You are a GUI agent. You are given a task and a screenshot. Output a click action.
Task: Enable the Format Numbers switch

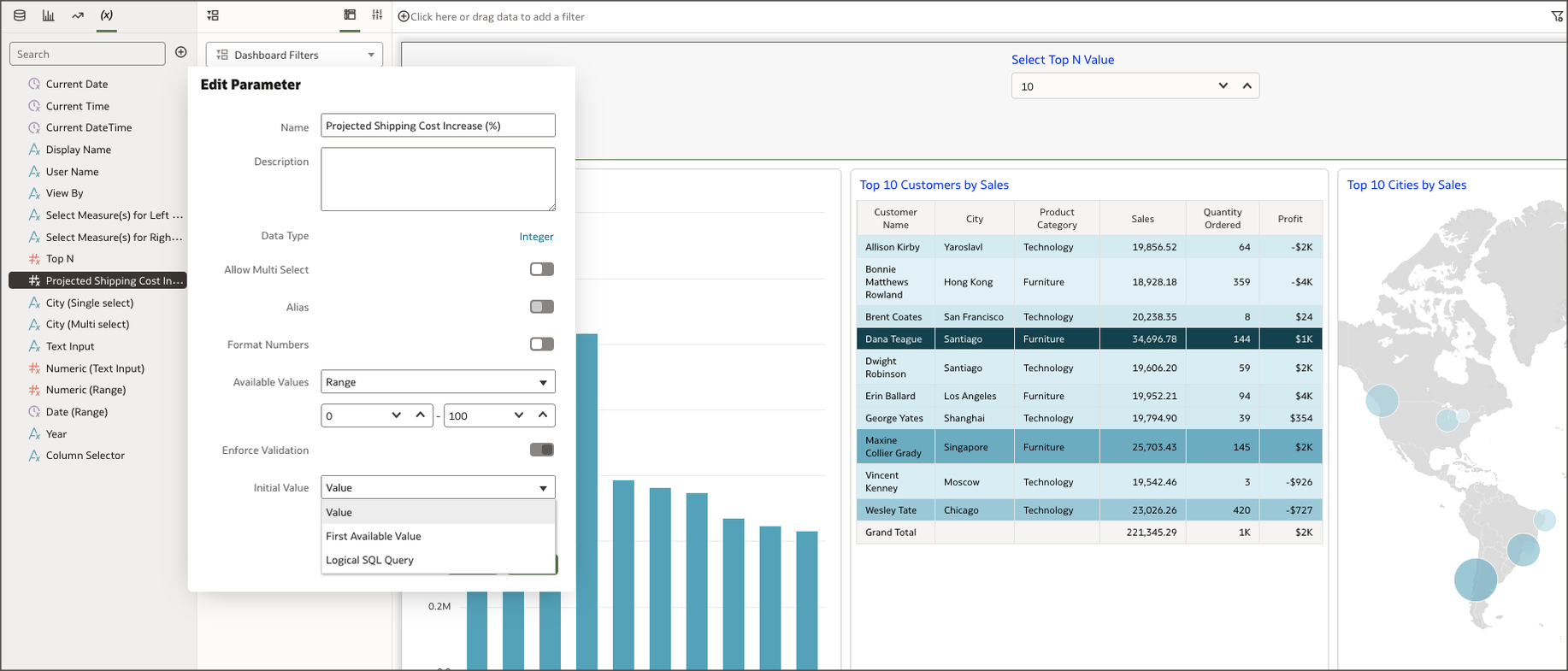[x=541, y=344]
